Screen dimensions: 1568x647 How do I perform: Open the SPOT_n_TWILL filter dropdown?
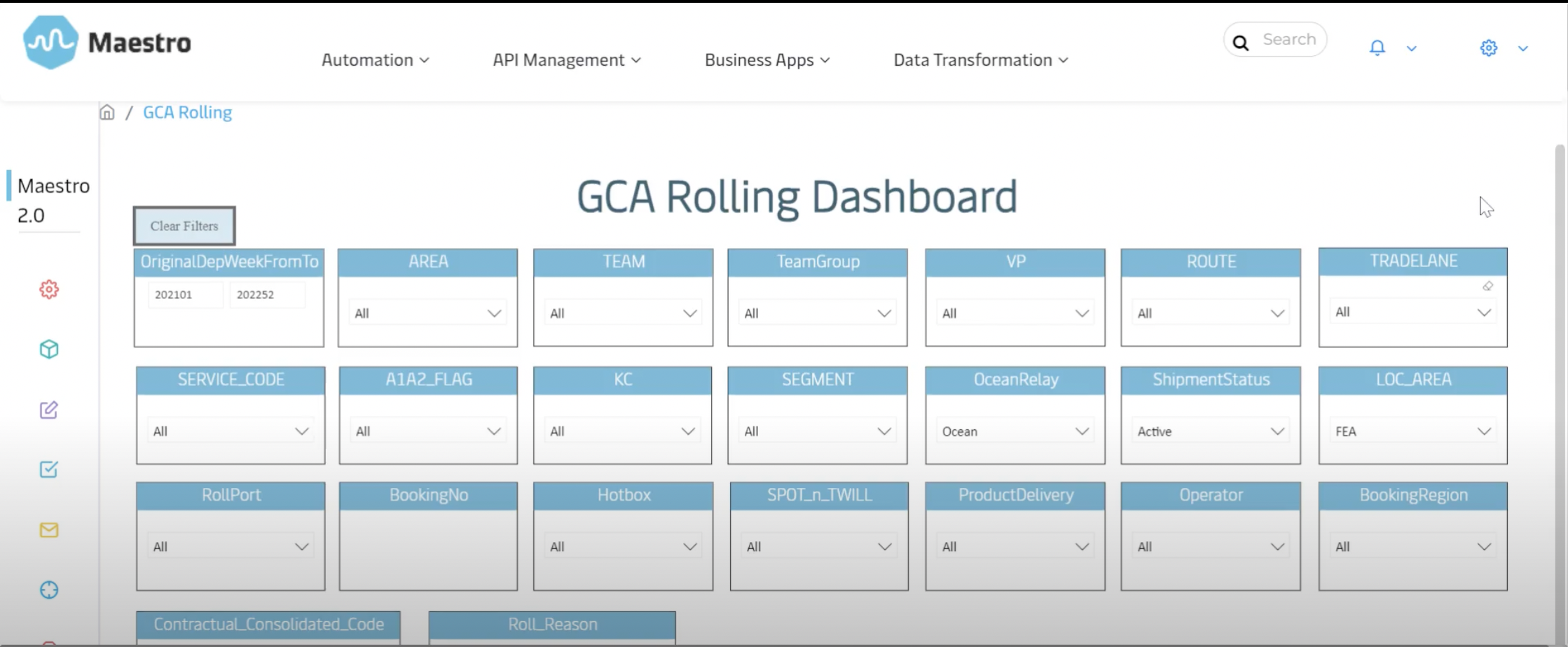pos(819,546)
